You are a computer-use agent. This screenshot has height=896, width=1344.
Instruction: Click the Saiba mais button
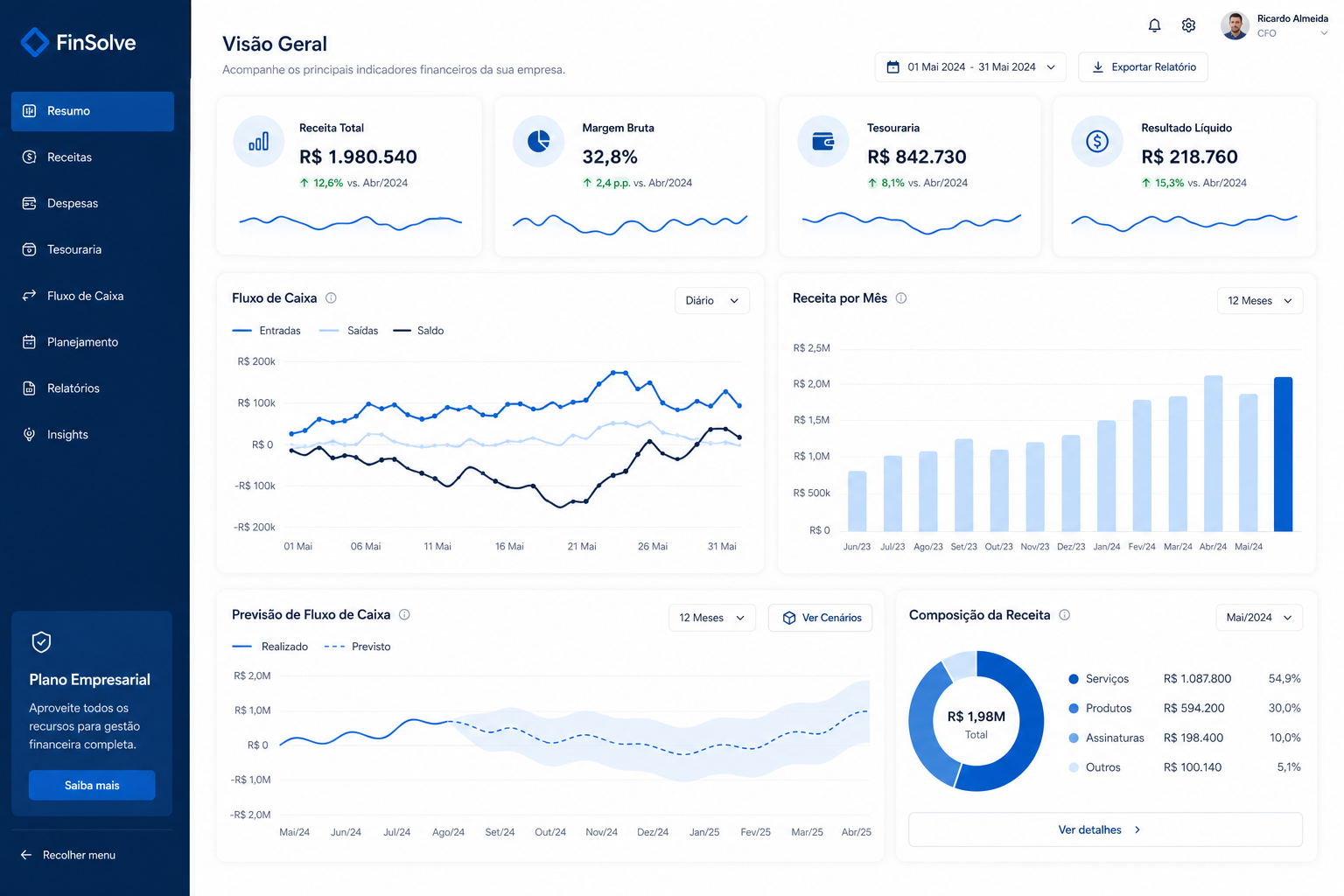pos(92,785)
